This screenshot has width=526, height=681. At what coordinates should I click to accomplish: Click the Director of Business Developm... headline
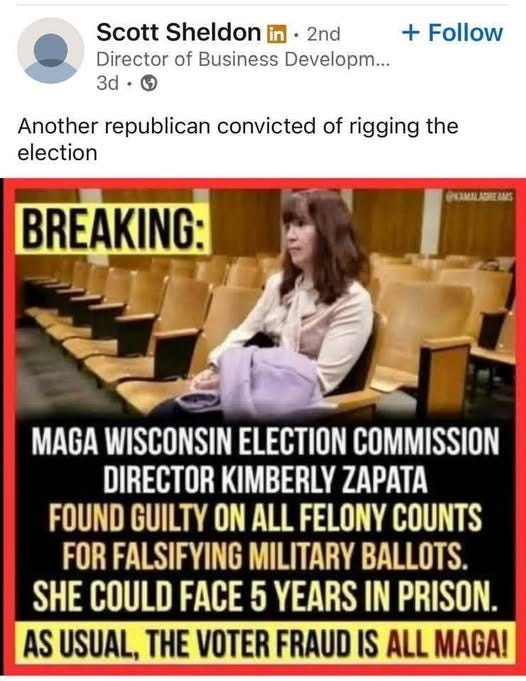coord(243,60)
